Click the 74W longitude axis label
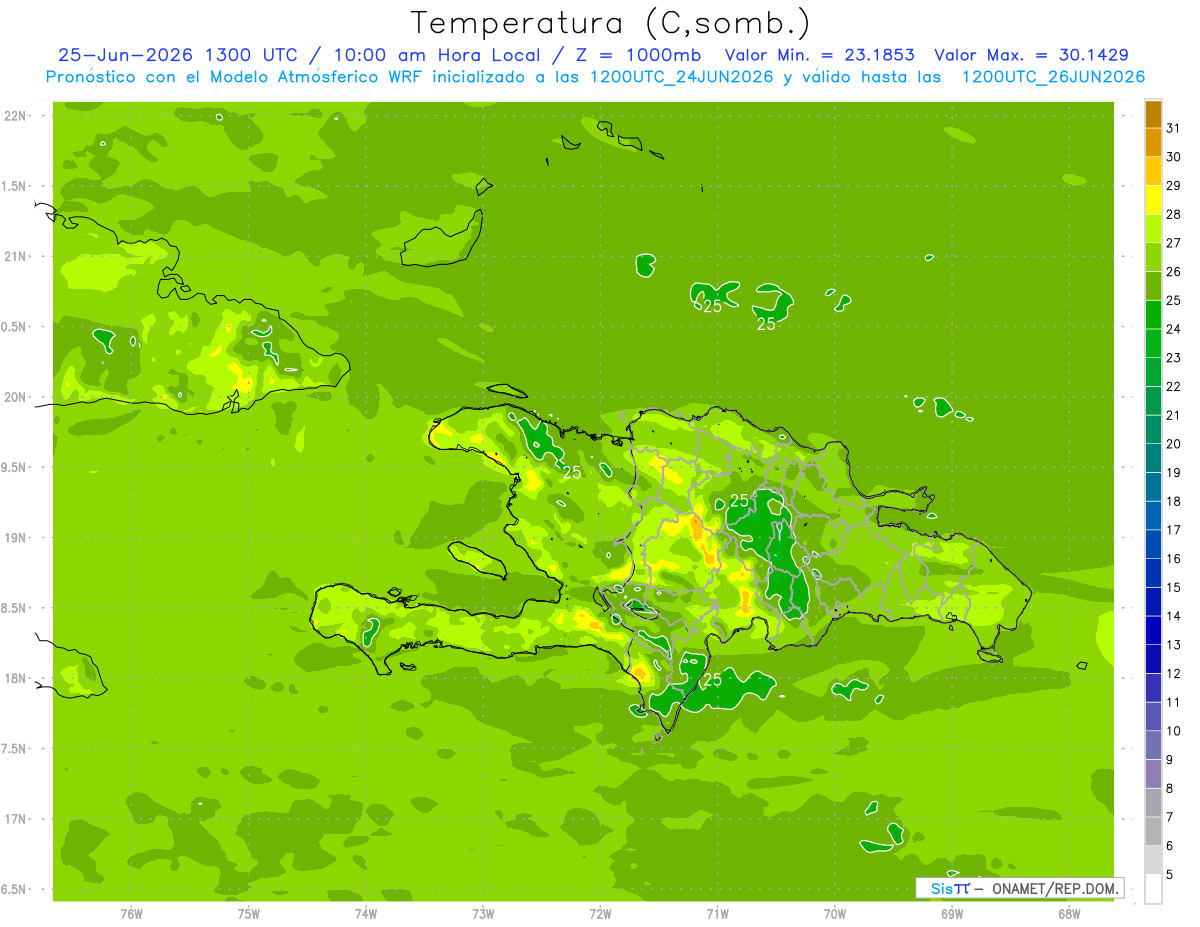1200x927 pixels. click(x=366, y=914)
